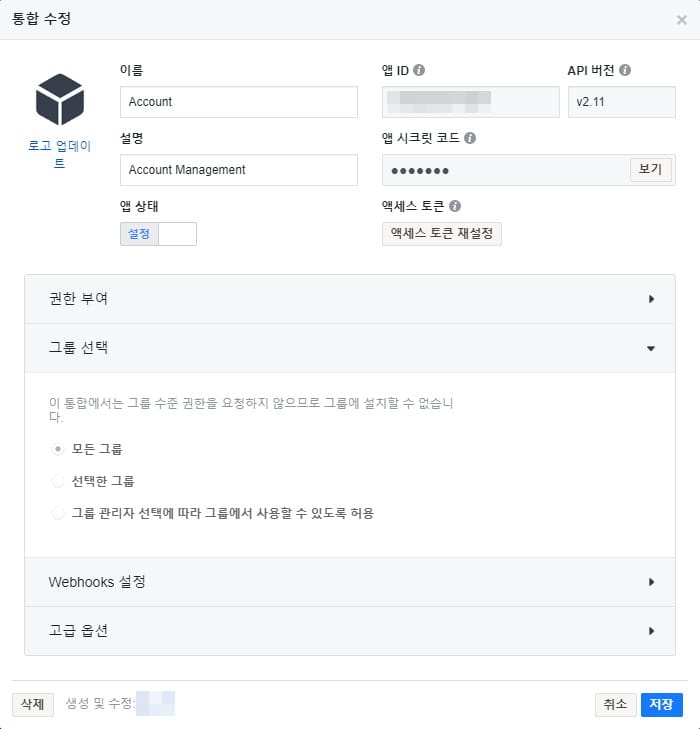
Task: Click the app cube logo icon
Action: [59, 99]
